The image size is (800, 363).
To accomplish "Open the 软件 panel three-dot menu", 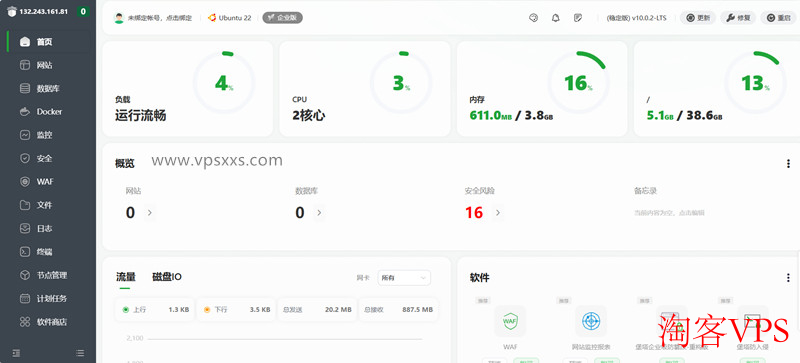I will tap(789, 278).
